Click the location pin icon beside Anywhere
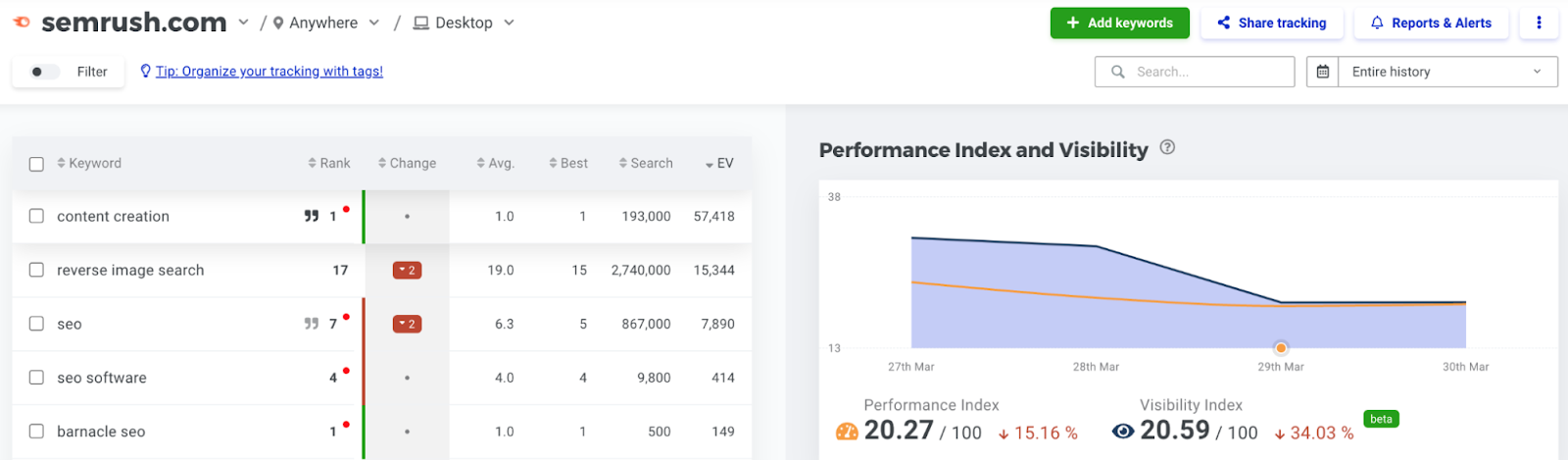1568x460 pixels. (278, 23)
